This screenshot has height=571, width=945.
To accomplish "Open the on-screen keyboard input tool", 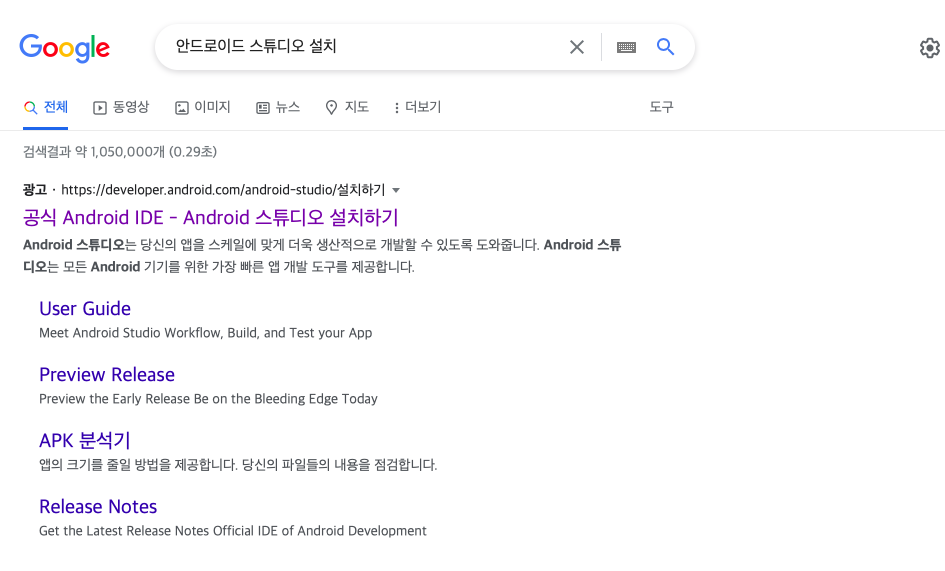I will [626, 47].
